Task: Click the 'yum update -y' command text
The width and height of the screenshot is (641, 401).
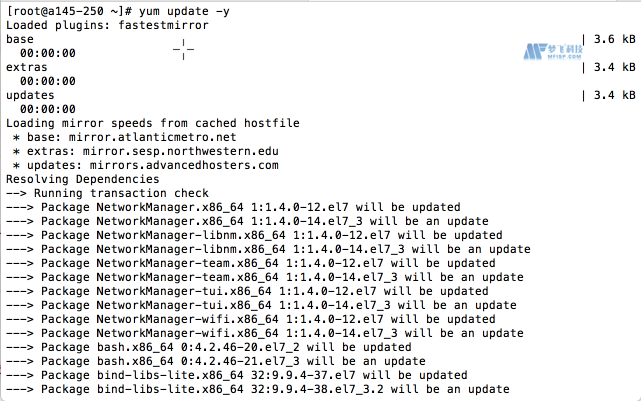Action: click(x=184, y=11)
